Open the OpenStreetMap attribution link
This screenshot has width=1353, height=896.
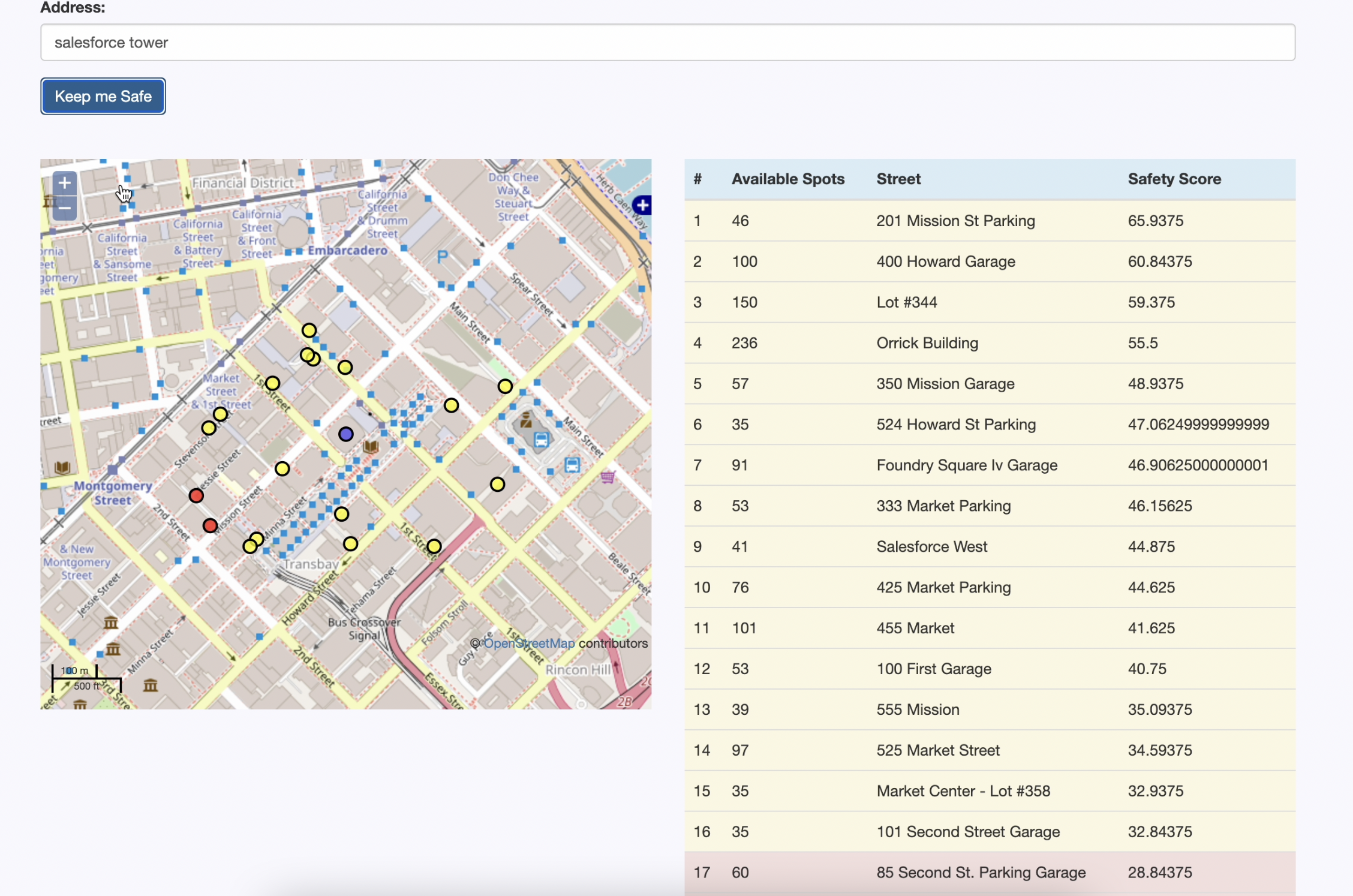[x=529, y=643]
